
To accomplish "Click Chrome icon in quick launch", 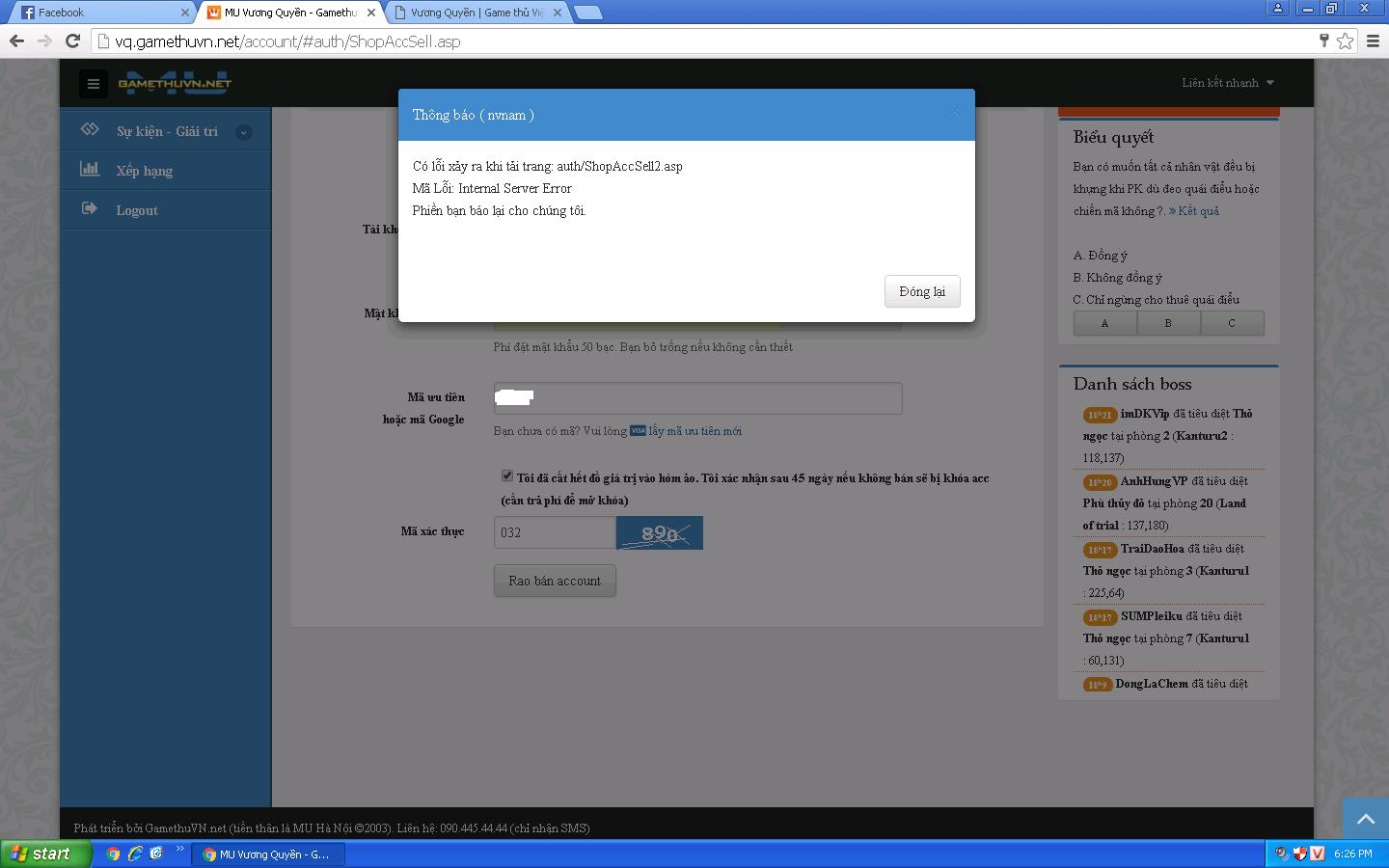I will [x=113, y=854].
